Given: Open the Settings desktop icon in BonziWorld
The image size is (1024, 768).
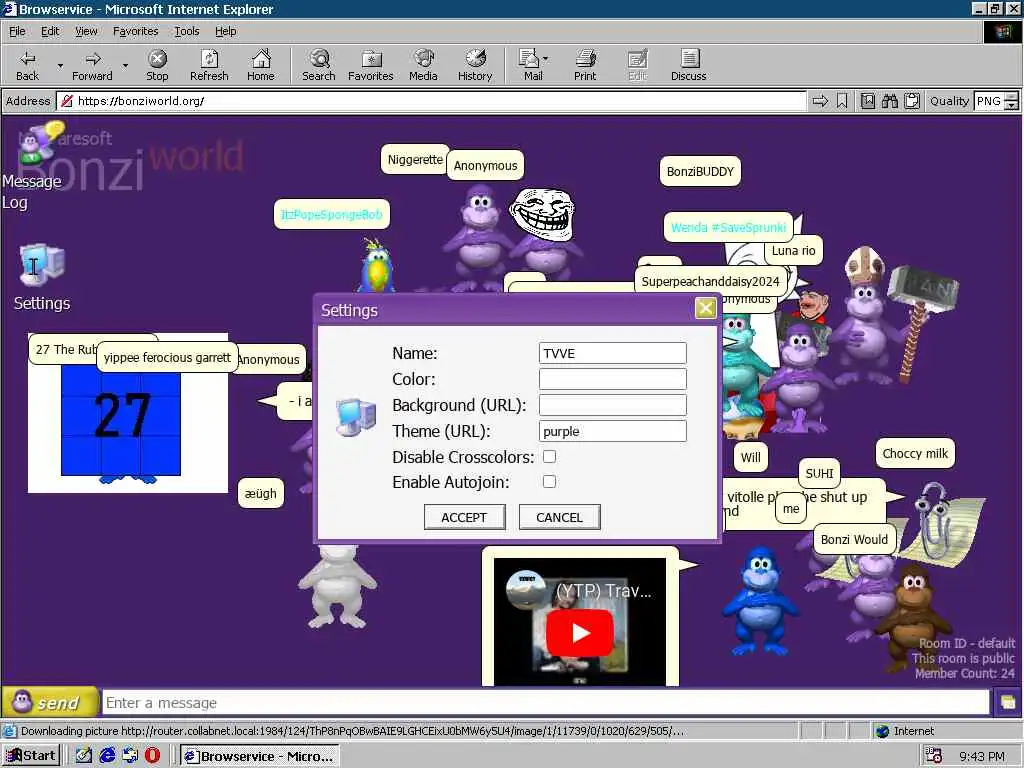Looking at the screenshot, I should click(42, 277).
